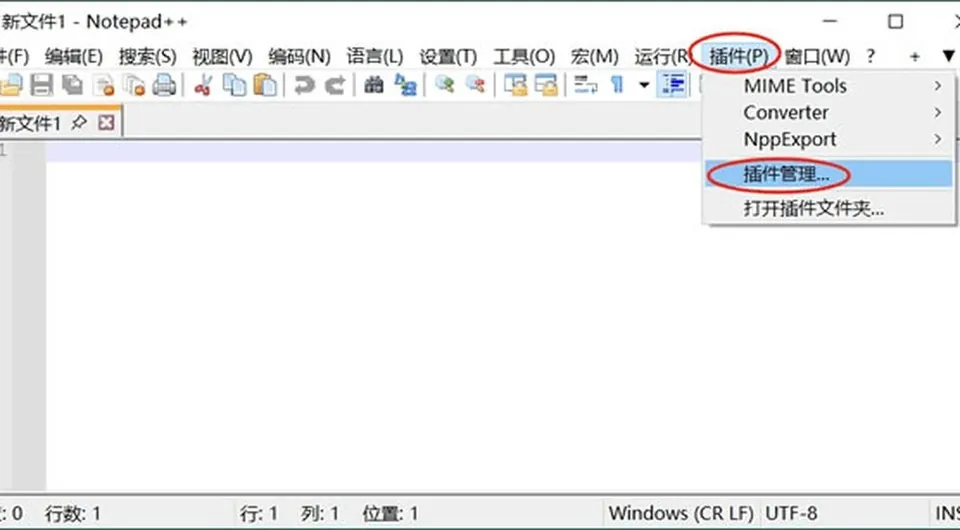Screen dimensions: 960x530
Task: Maximize the Notepad++ window
Action: [896, 21]
